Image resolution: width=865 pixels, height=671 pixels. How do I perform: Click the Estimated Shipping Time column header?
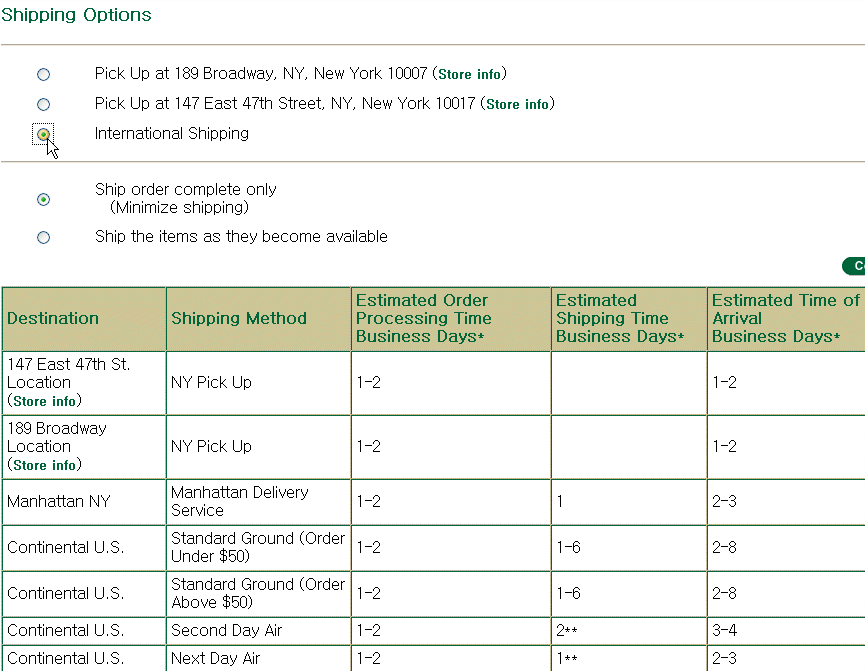click(x=619, y=318)
